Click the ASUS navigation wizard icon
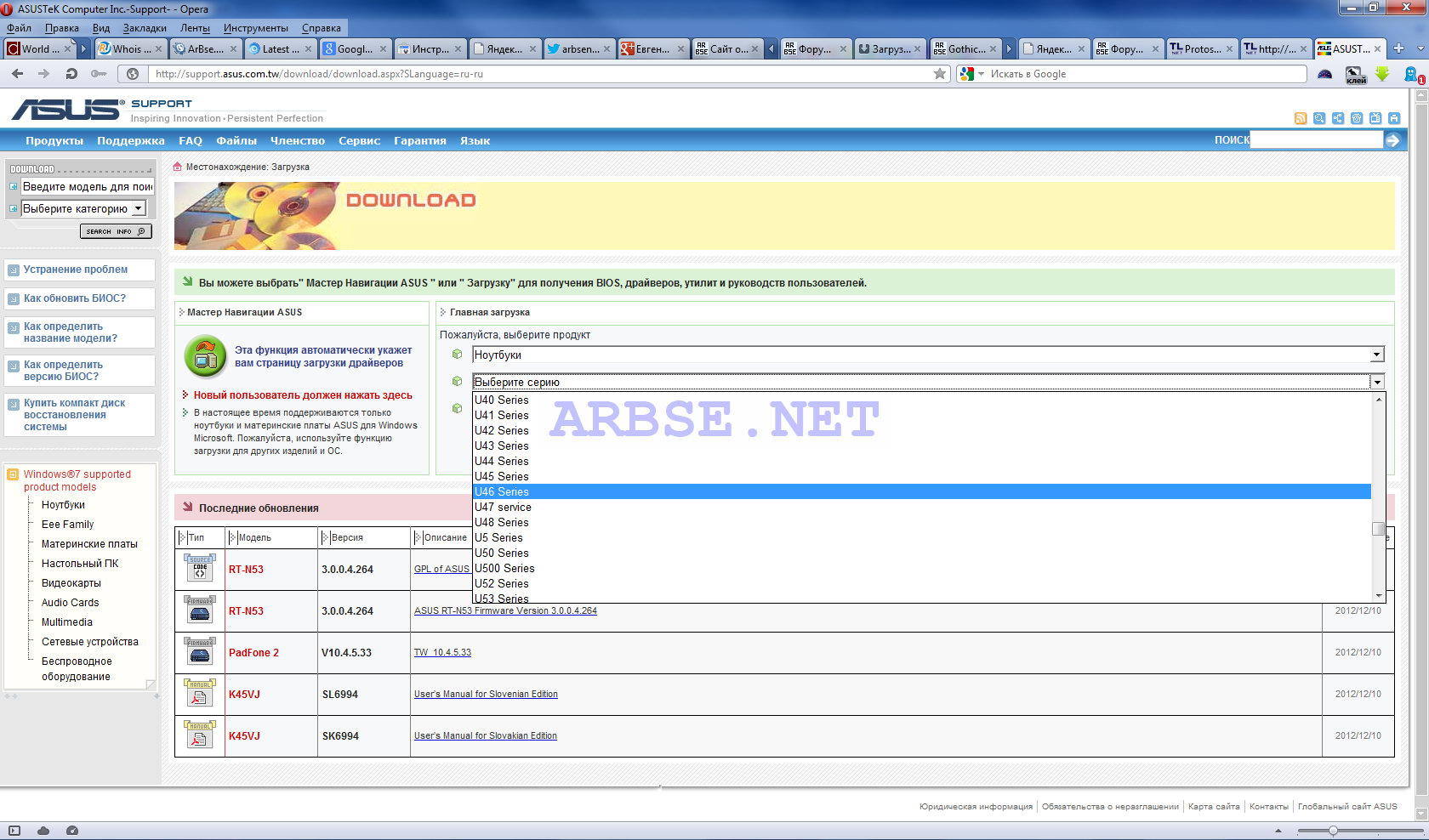This screenshot has width=1429, height=840. [x=205, y=357]
